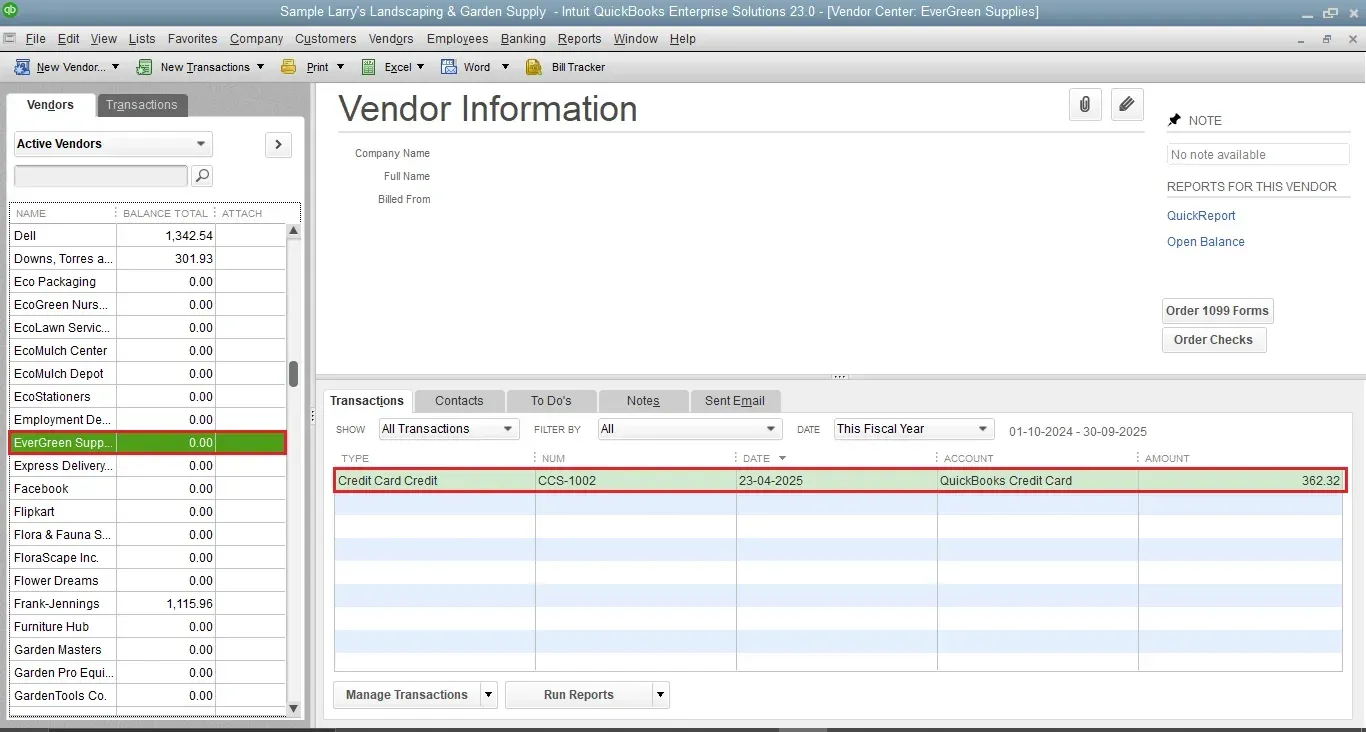
Task: Click the Excel spreadsheet icon
Action: 368,67
